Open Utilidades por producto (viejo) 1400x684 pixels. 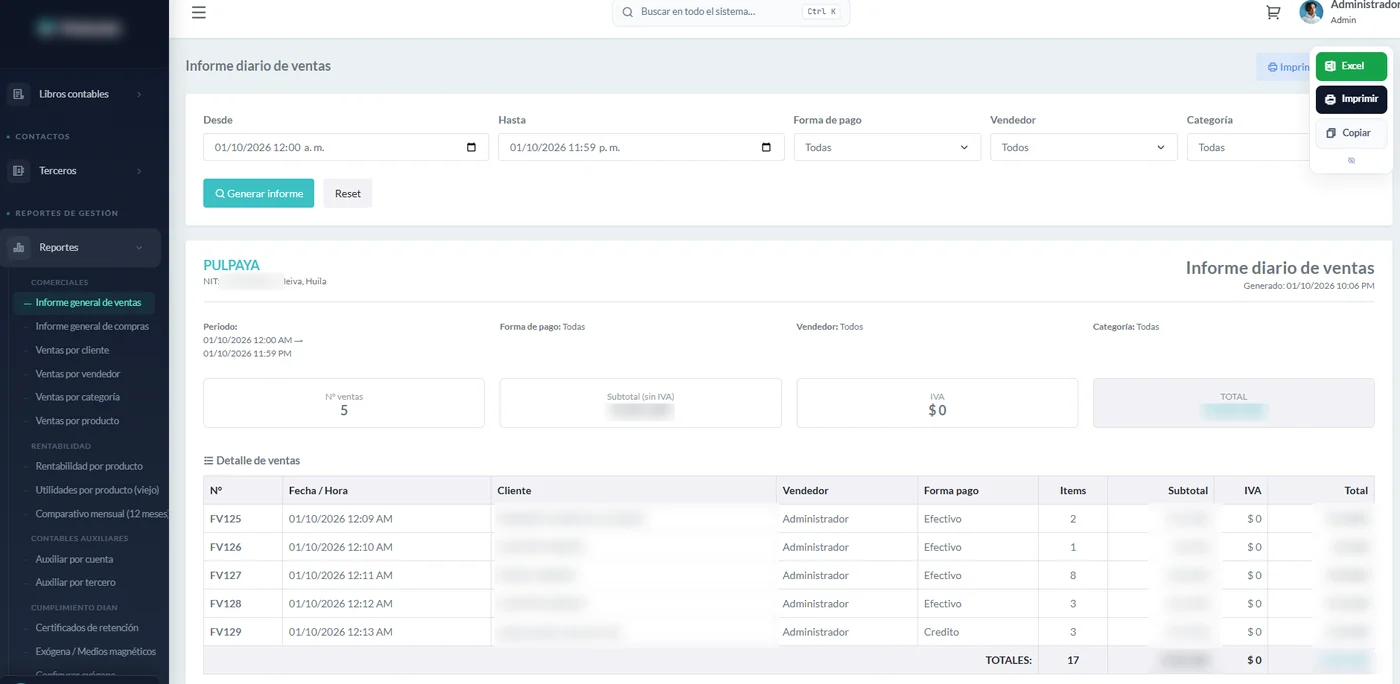pos(97,490)
